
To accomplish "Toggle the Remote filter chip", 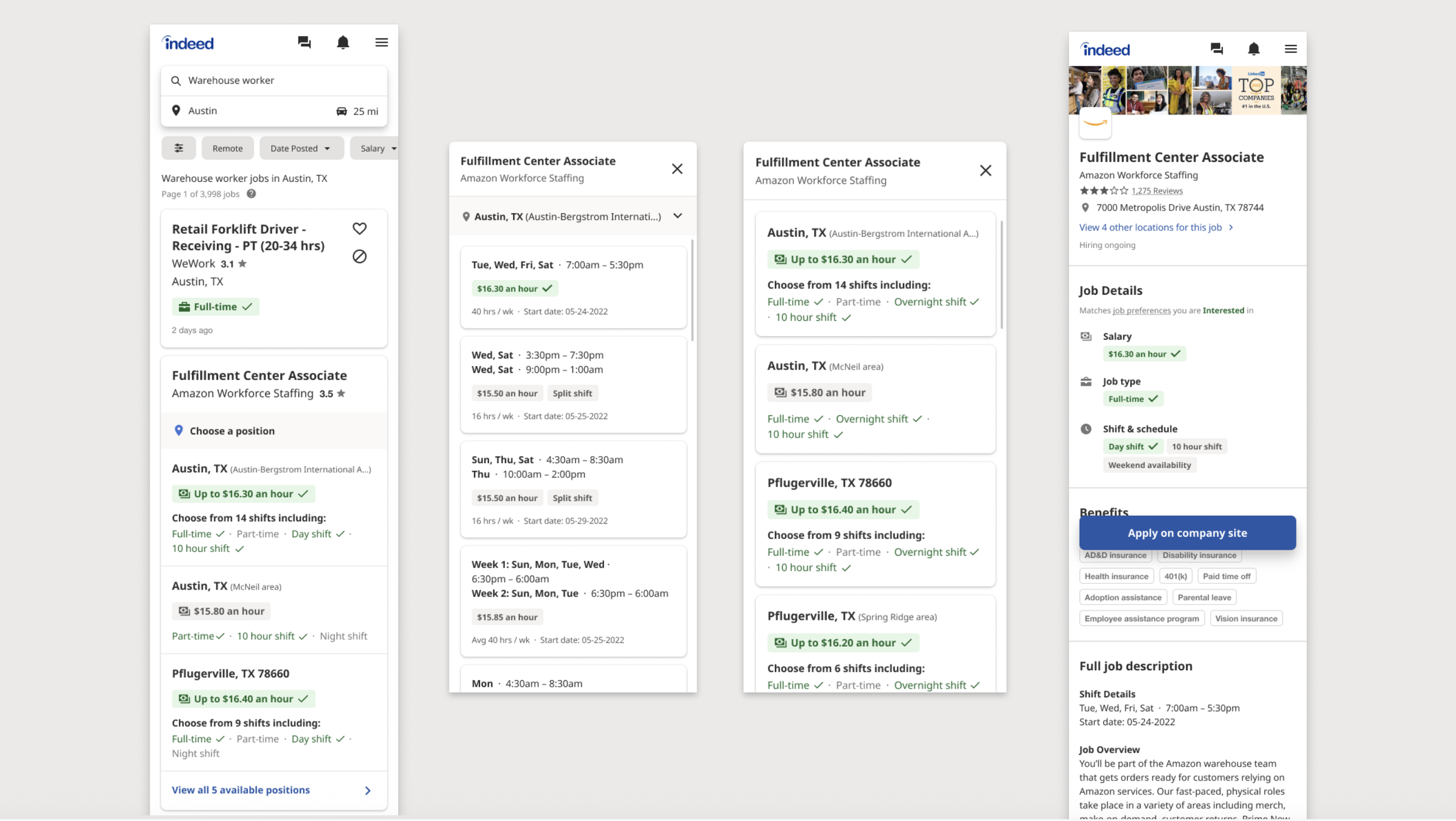I will coord(228,149).
